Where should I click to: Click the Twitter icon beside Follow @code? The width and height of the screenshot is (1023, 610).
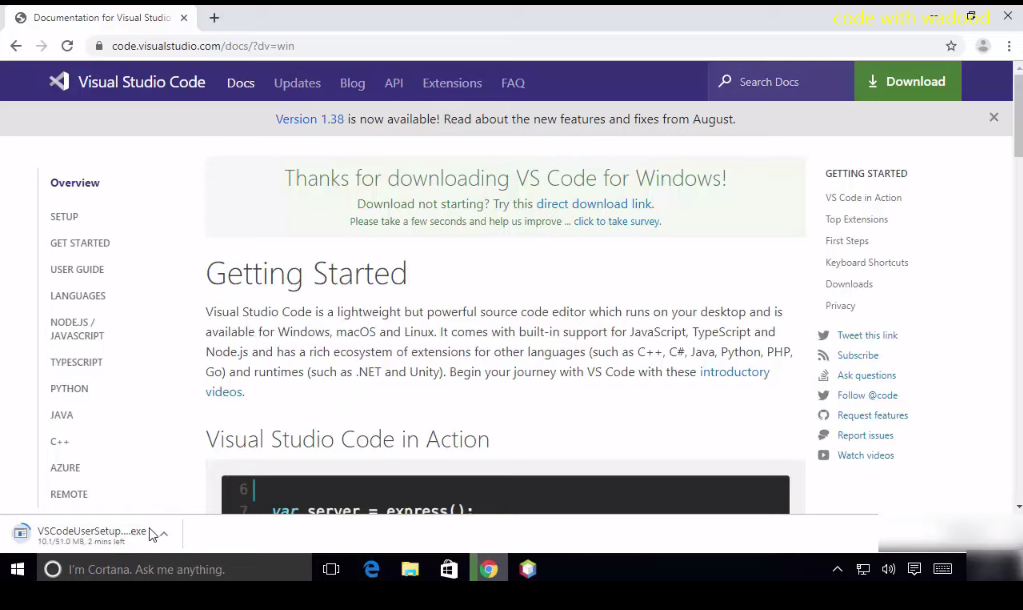[823, 395]
